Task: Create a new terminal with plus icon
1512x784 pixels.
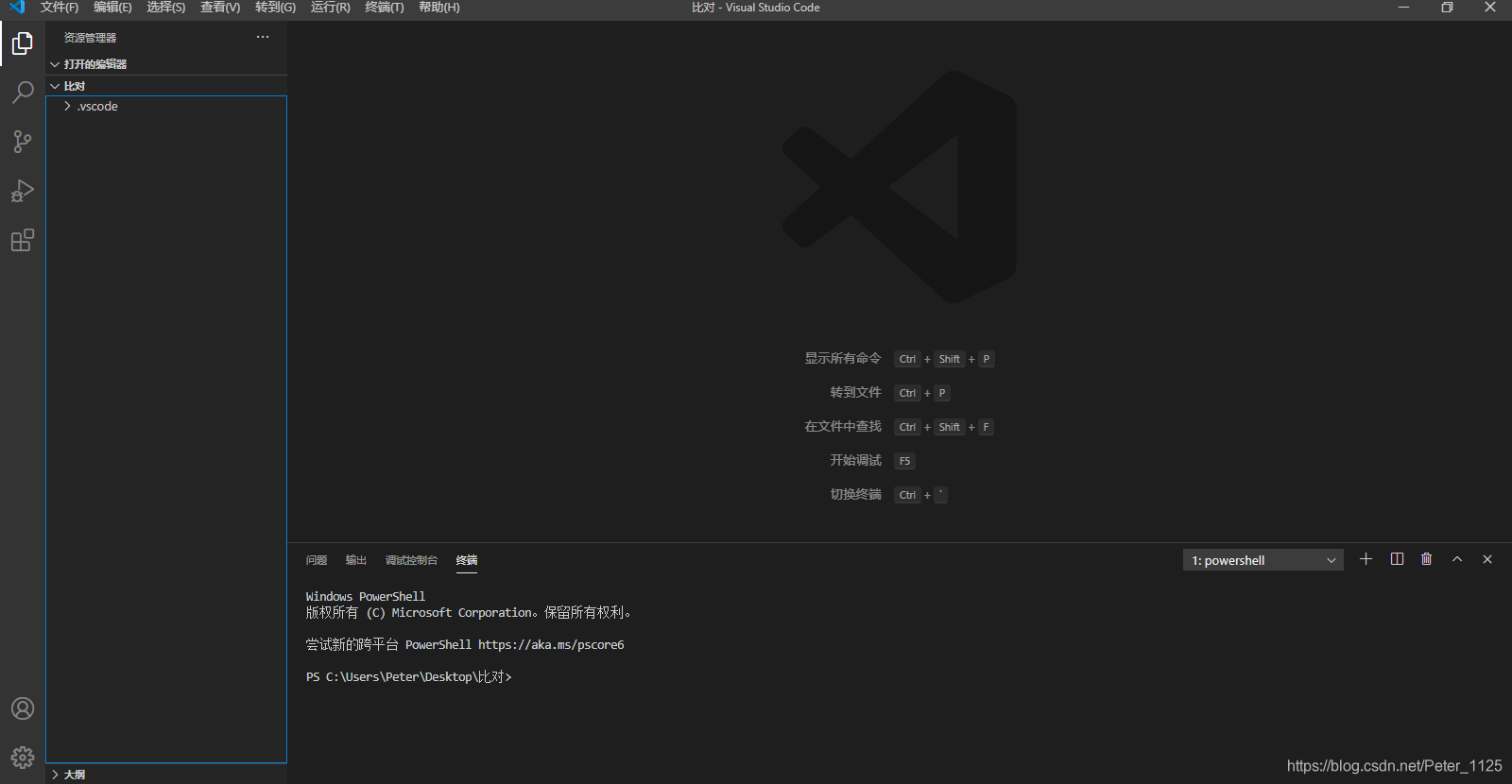Action: [1366, 559]
